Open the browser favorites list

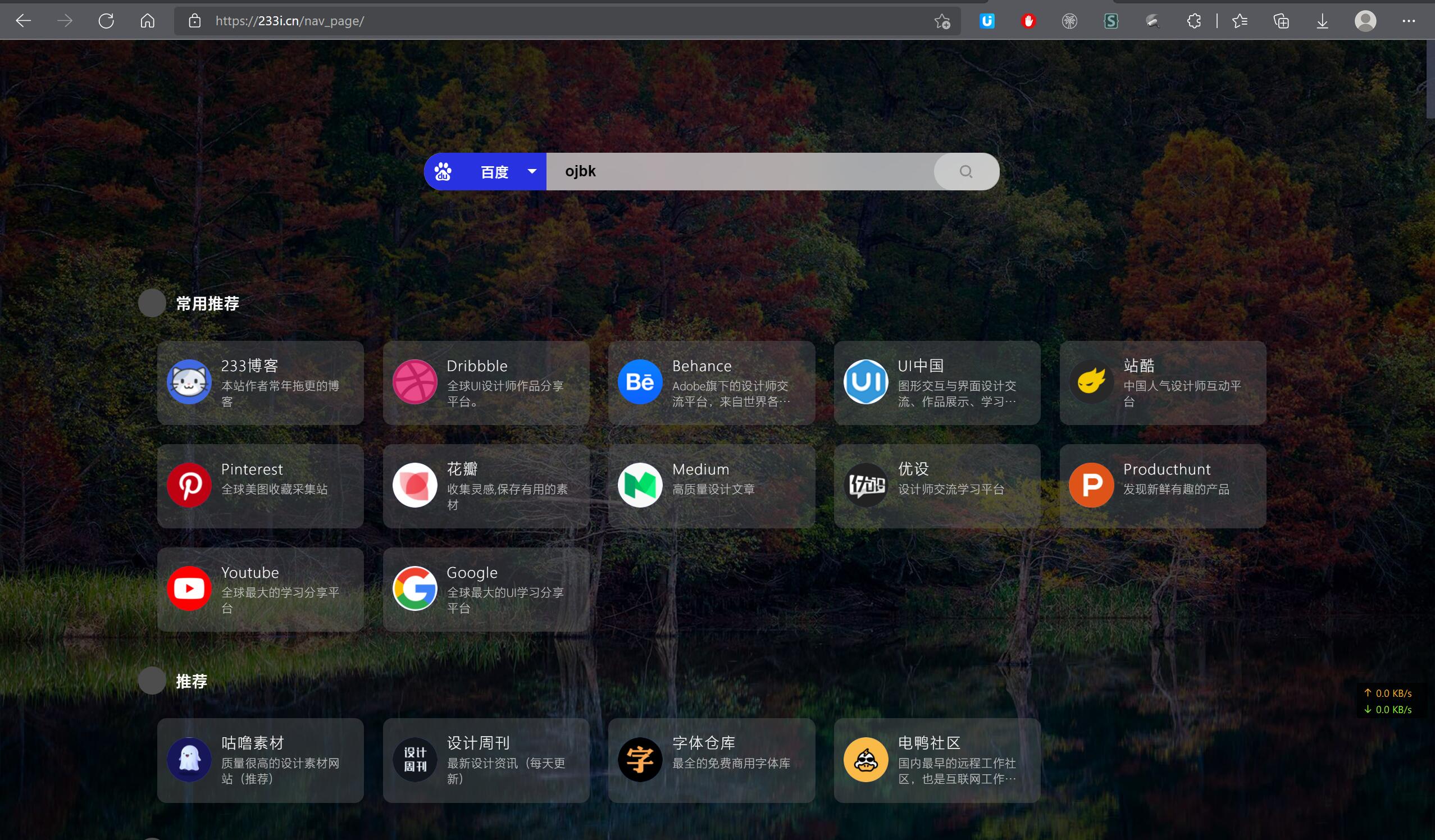coord(1240,21)
